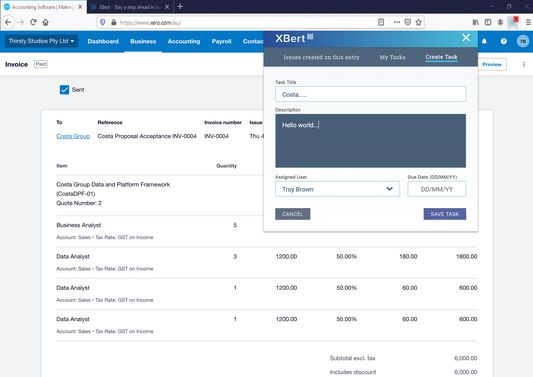Open reader view icon in address bar
The image size is (533, 377).
point(381,22)
